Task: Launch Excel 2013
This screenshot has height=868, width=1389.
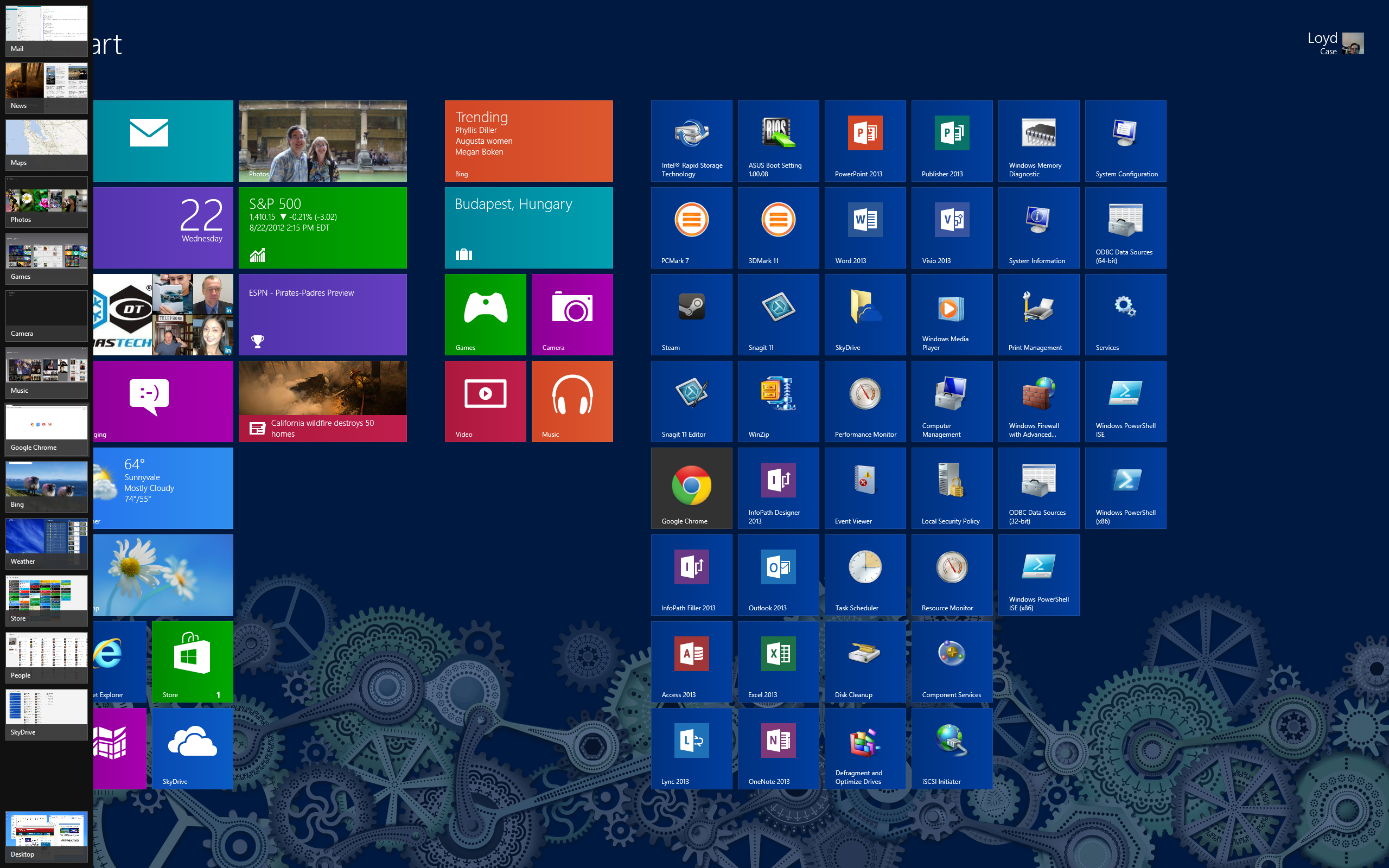Action: [x=778, y=661]
